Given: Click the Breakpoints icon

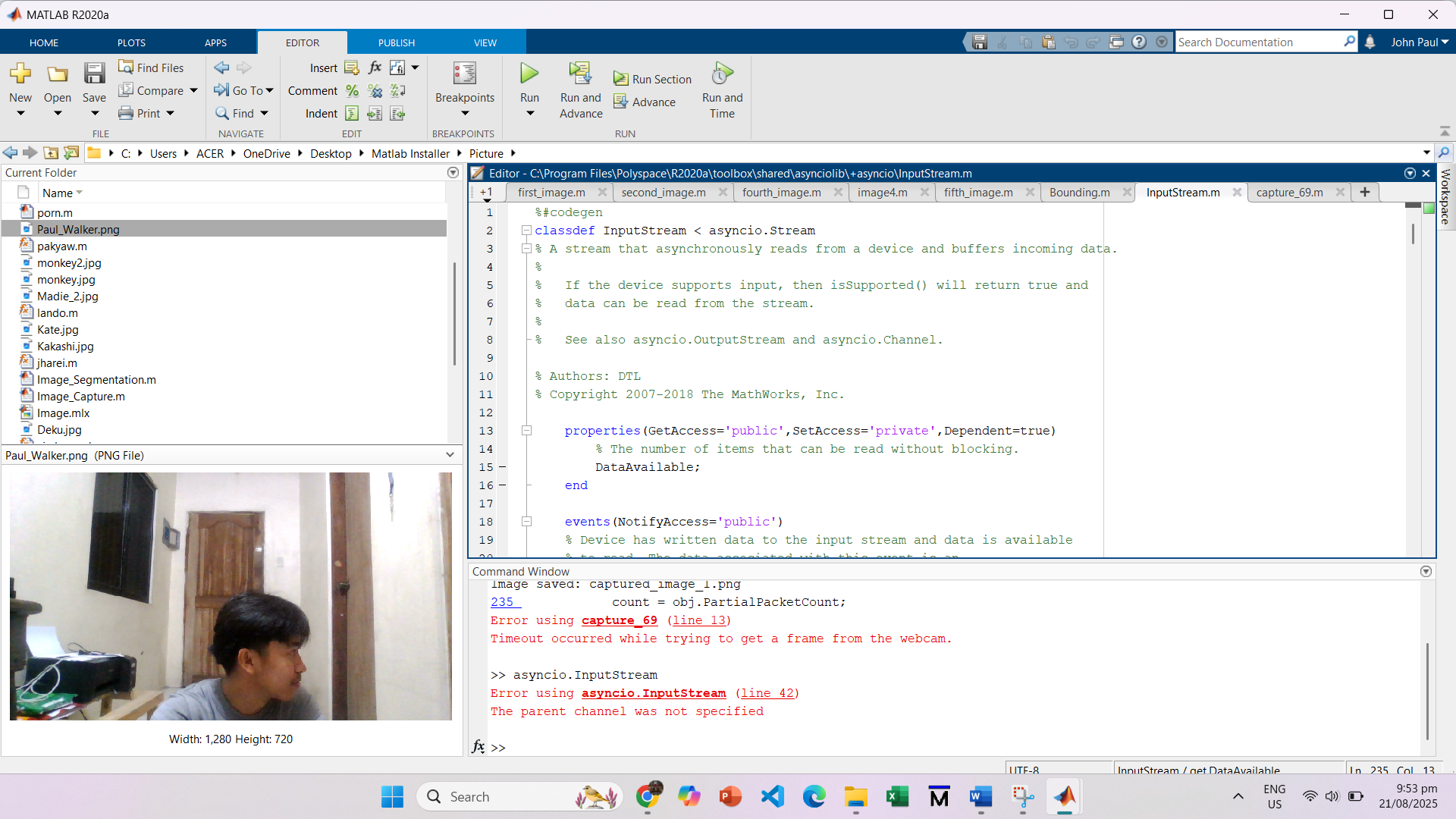Looking at the screenshot, I should point(464,74).
